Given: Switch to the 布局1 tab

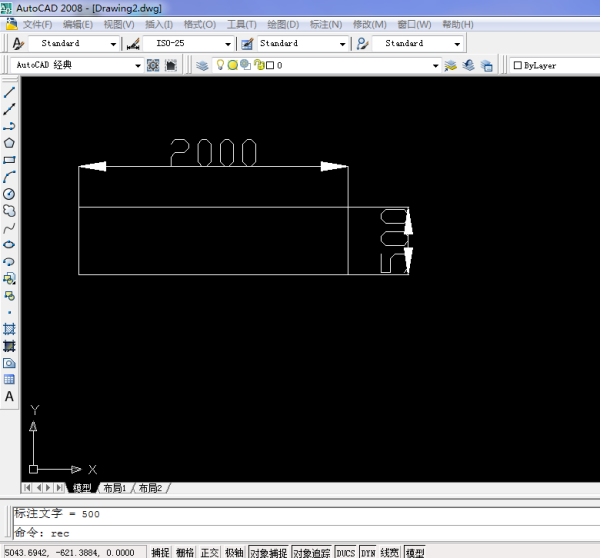Looking at the screenshot, I should [114, 488].
